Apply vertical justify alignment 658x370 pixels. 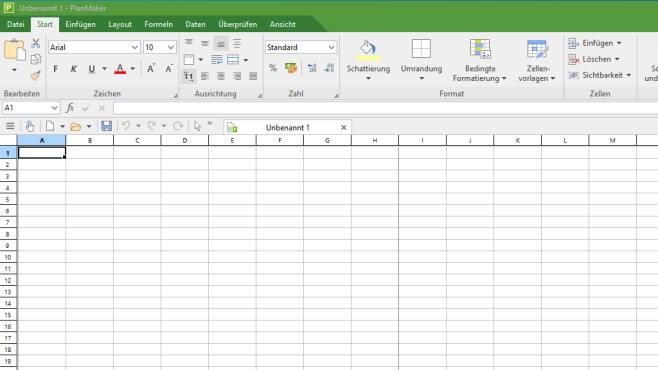pos(237,43)
